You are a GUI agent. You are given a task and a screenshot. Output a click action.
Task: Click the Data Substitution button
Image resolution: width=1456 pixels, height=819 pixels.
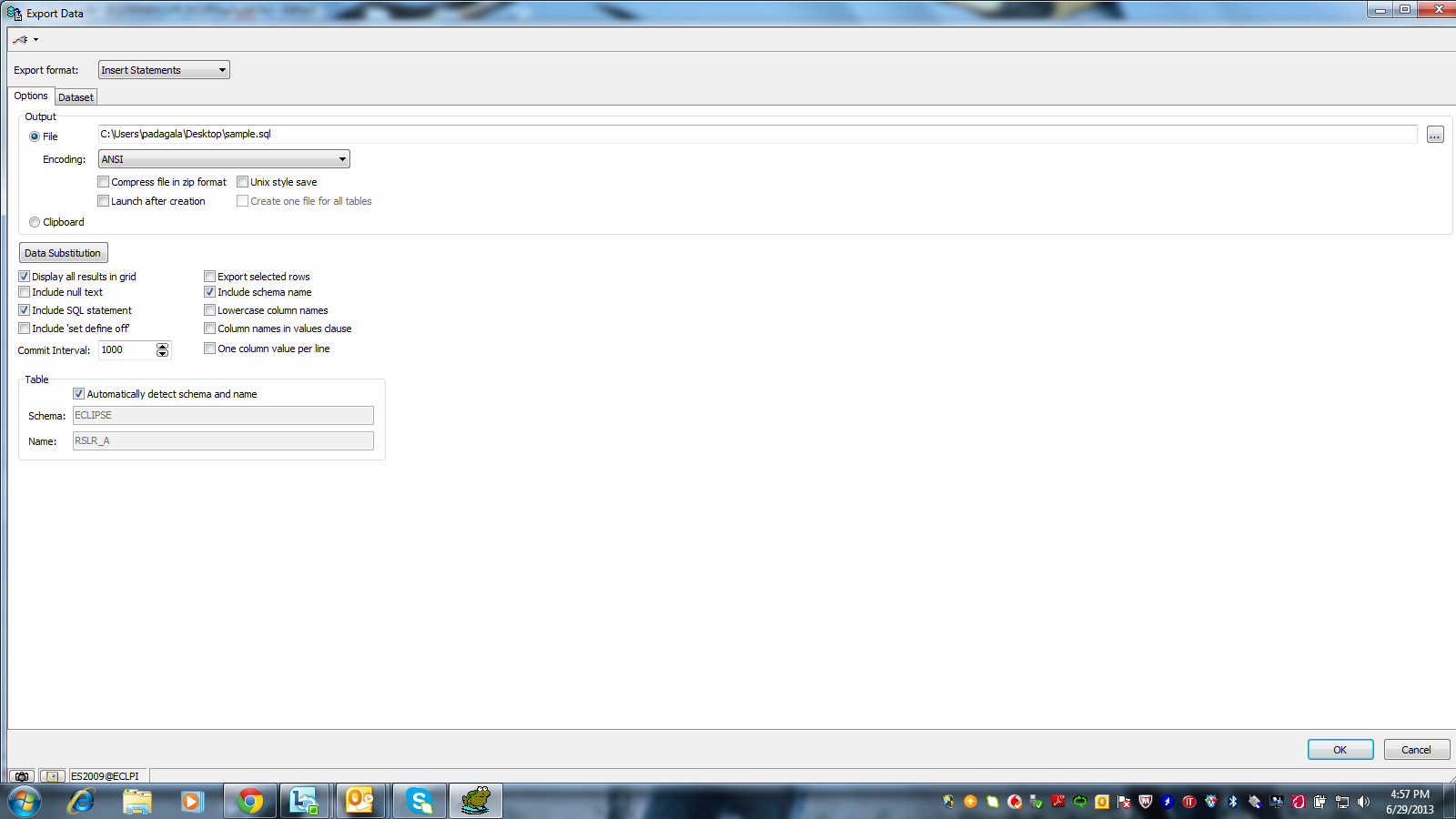(x=63, y=253)
